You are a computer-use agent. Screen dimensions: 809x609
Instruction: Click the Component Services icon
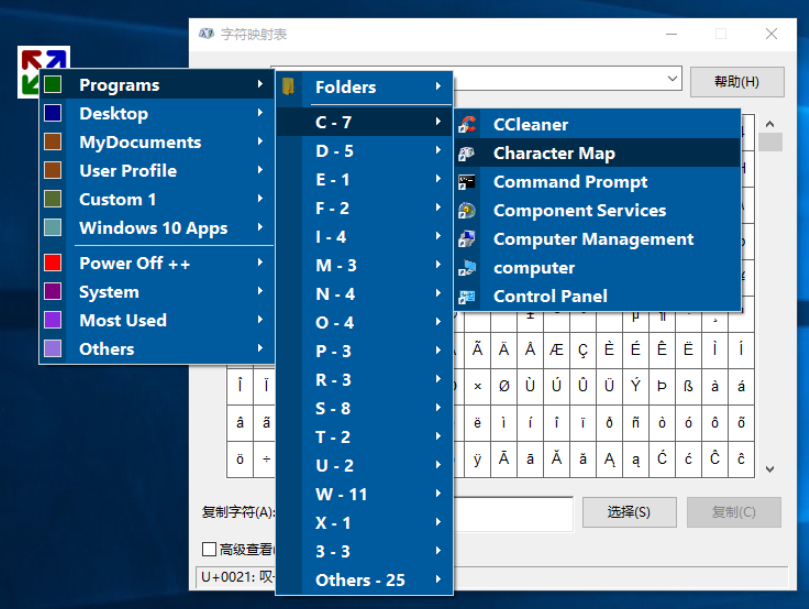pyautogui.click(x=467, y=211)
